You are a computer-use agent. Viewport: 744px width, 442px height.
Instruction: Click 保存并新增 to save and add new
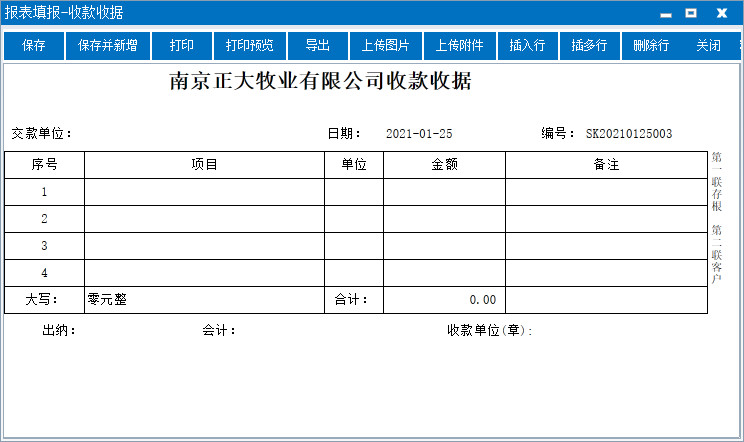(x=108, y=46)
